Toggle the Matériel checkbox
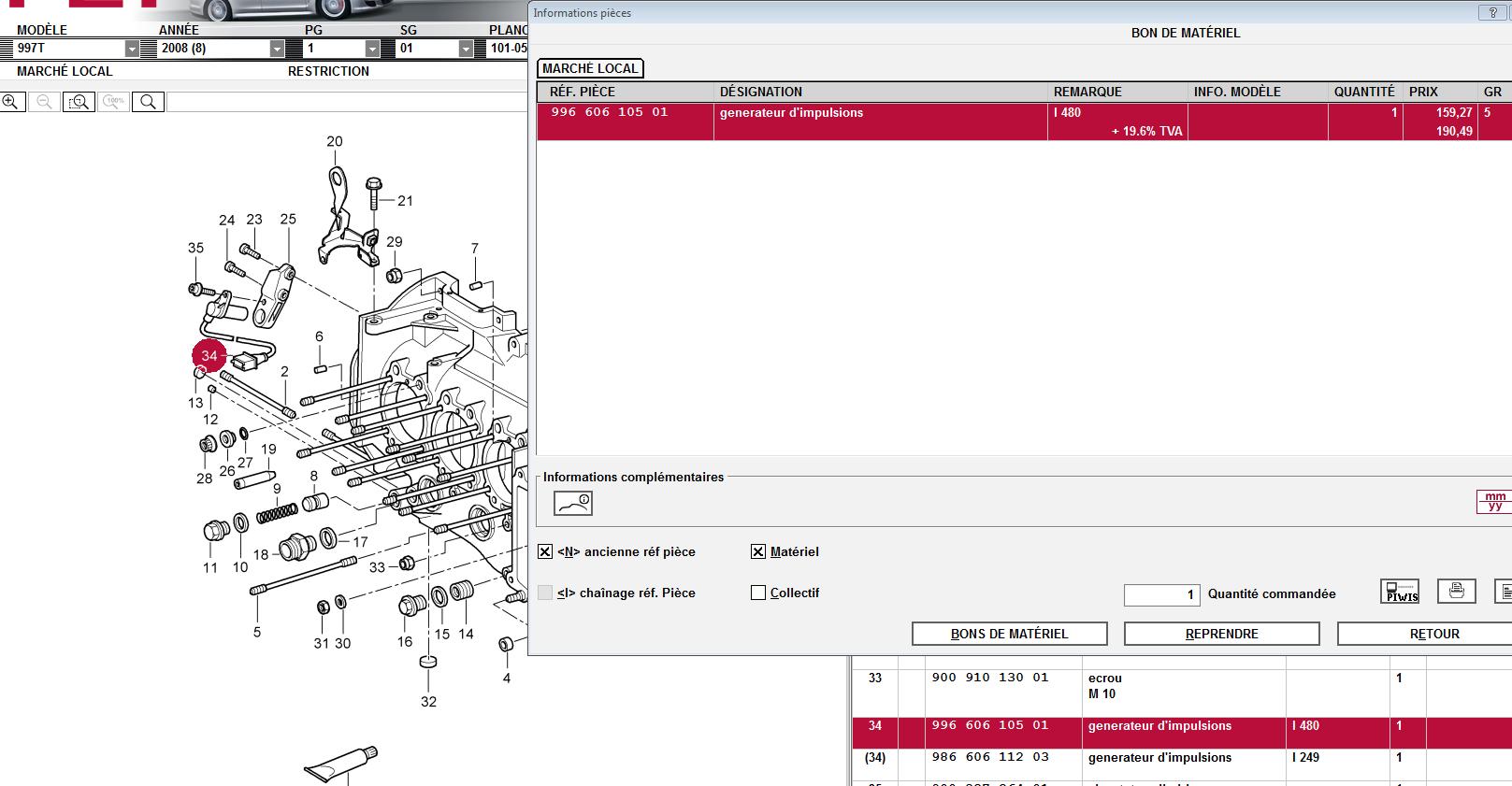Viewport: 1512px width, 786px height. pyautogui.click(x=758, y=552)
